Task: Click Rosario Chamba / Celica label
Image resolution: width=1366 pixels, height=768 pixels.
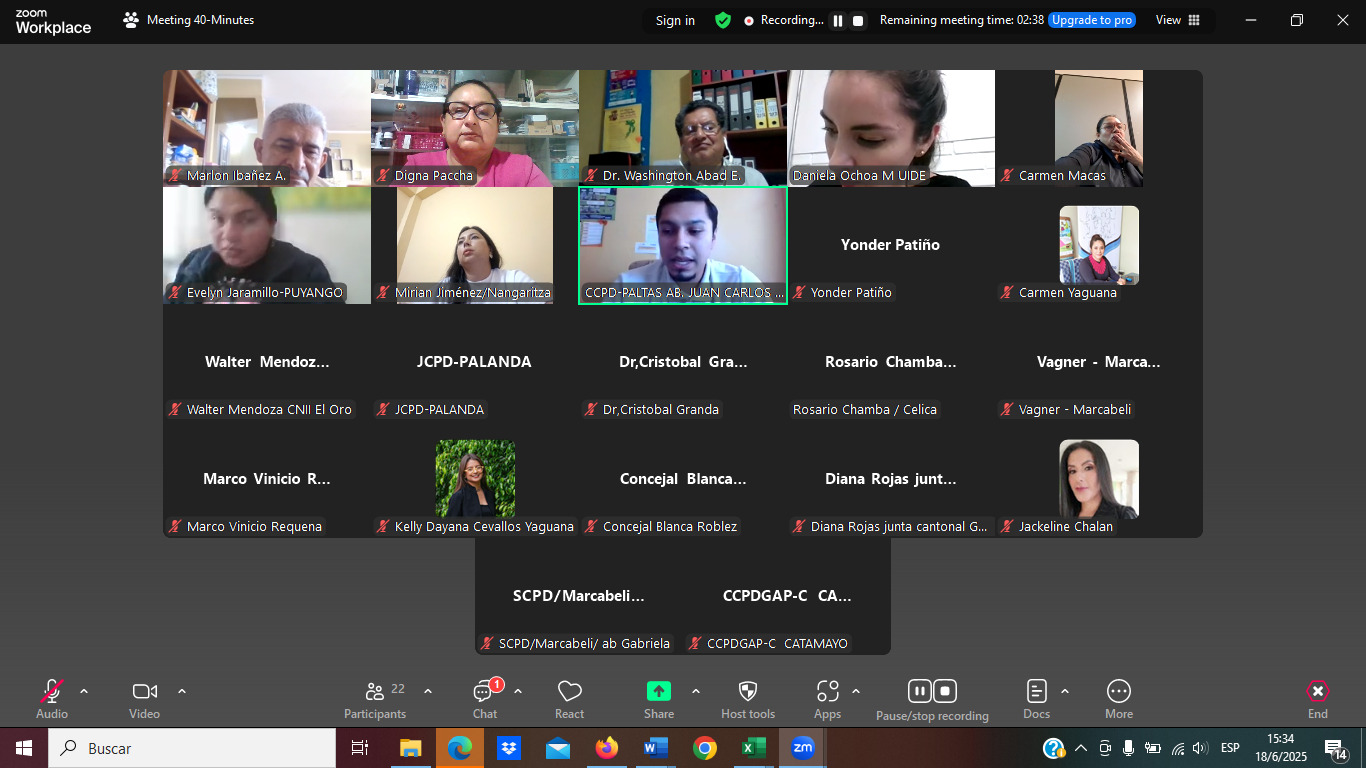Action: point(865,410)
